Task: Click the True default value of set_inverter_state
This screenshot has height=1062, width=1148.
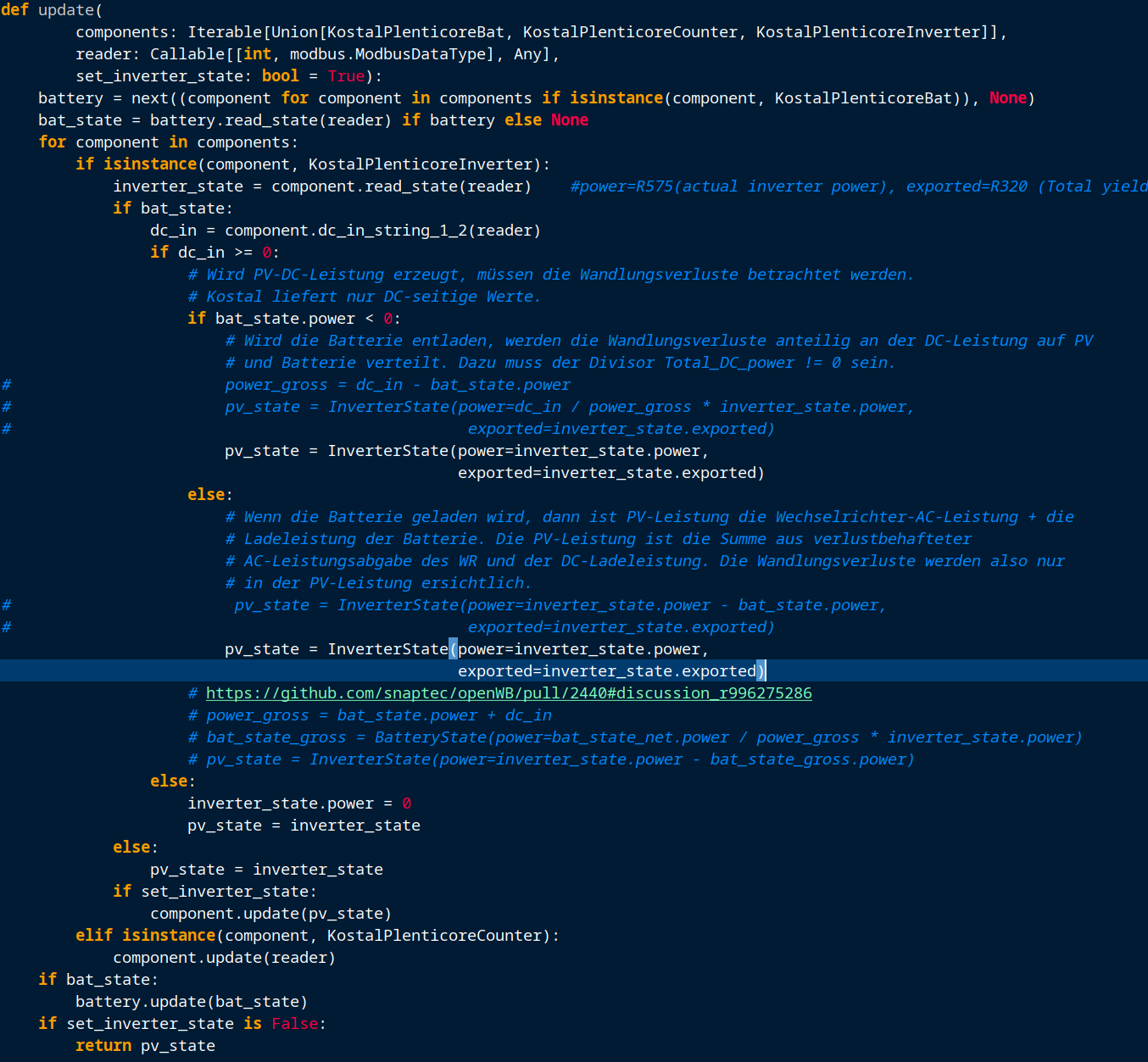Action: click(x=346, y=75)
